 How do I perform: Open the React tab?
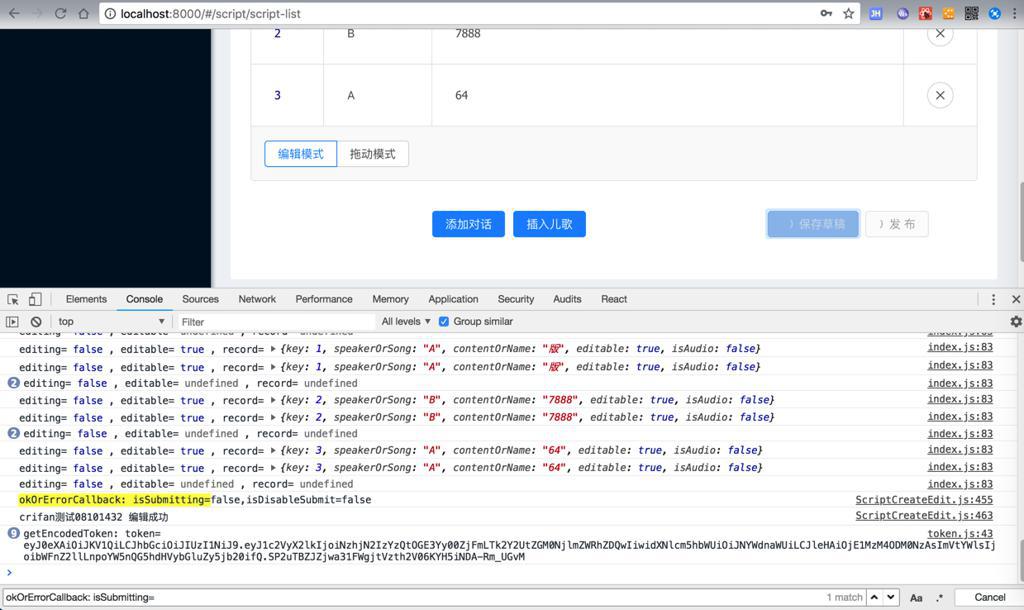pos(614,299)
